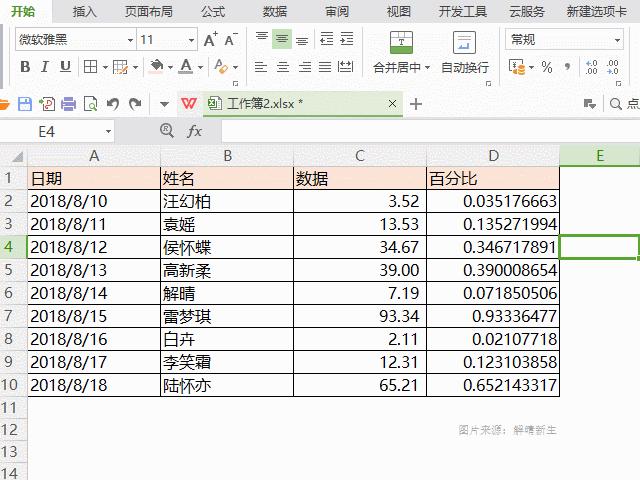The image size is (640, 480).
Task: Justify text alignment icon
Action: tap(325, 67)
